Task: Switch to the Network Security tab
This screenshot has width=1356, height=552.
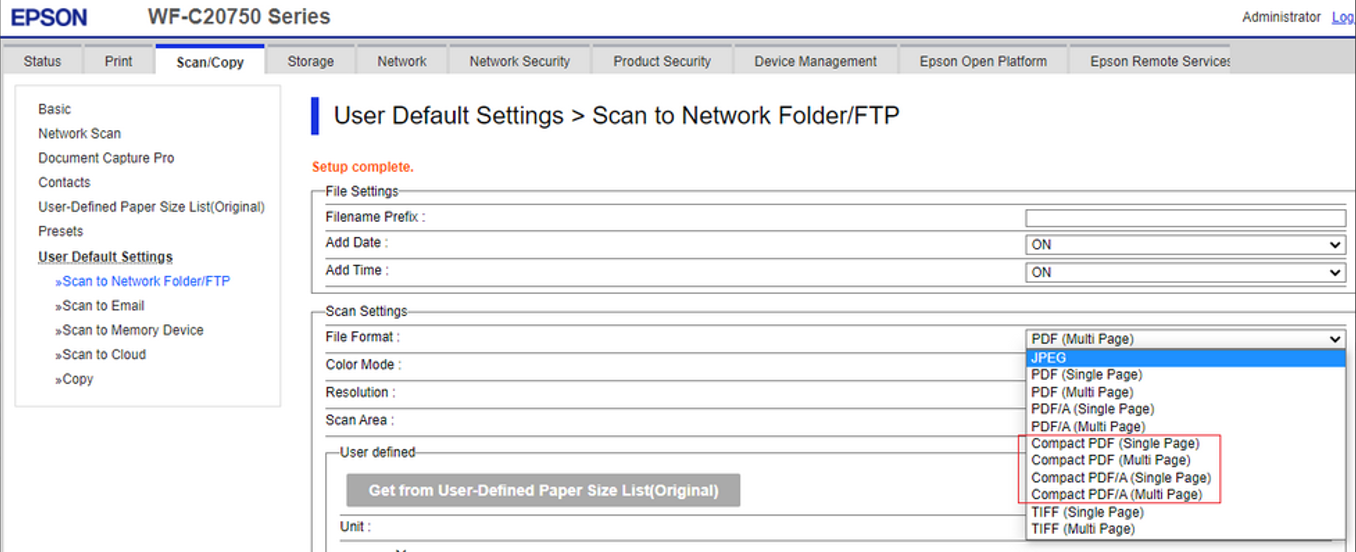Action: (519, 61)
